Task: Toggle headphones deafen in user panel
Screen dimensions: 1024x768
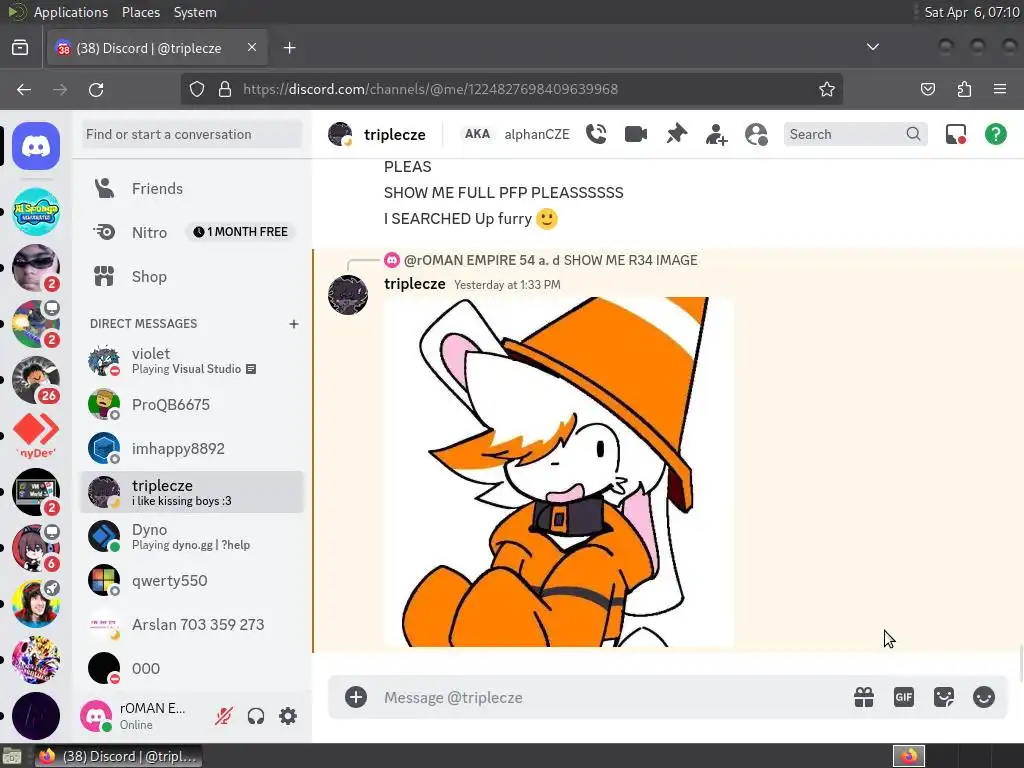Action: 256,716
